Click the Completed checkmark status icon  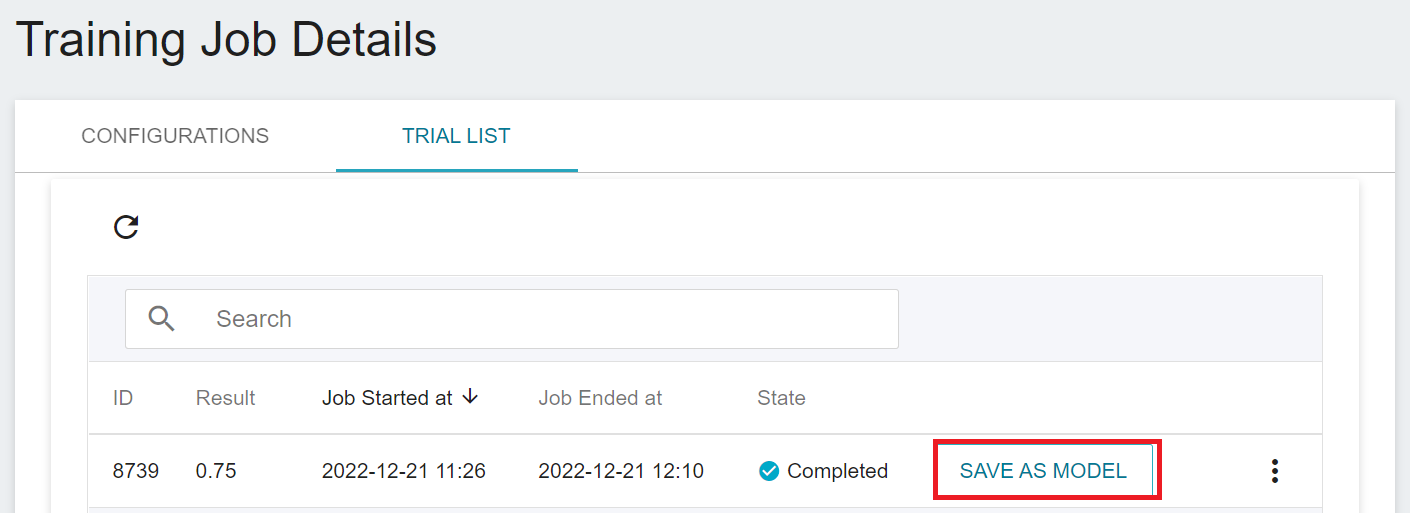pyautogui.click(x=769, y=471)
